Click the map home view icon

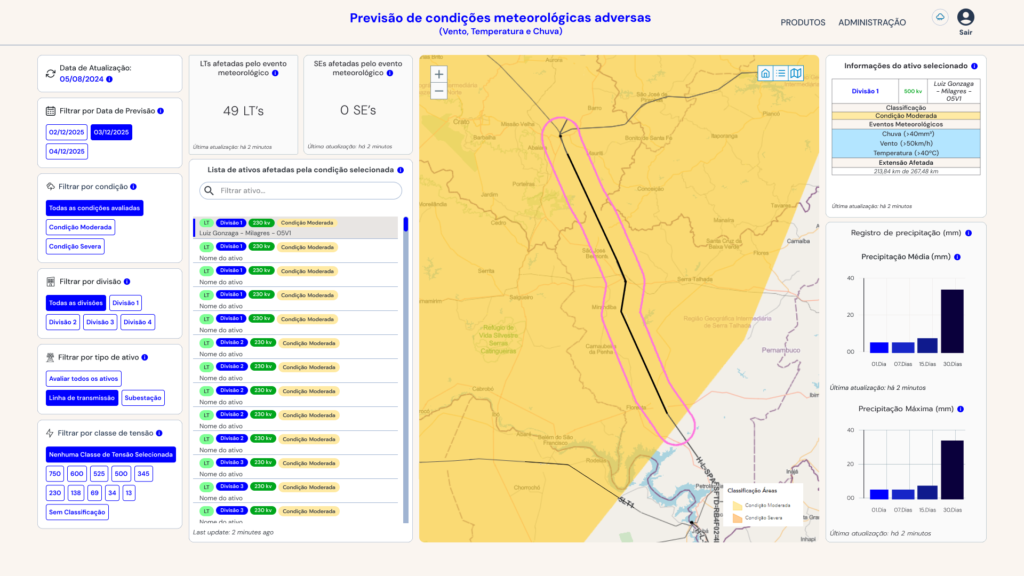[x=765, y=73]
